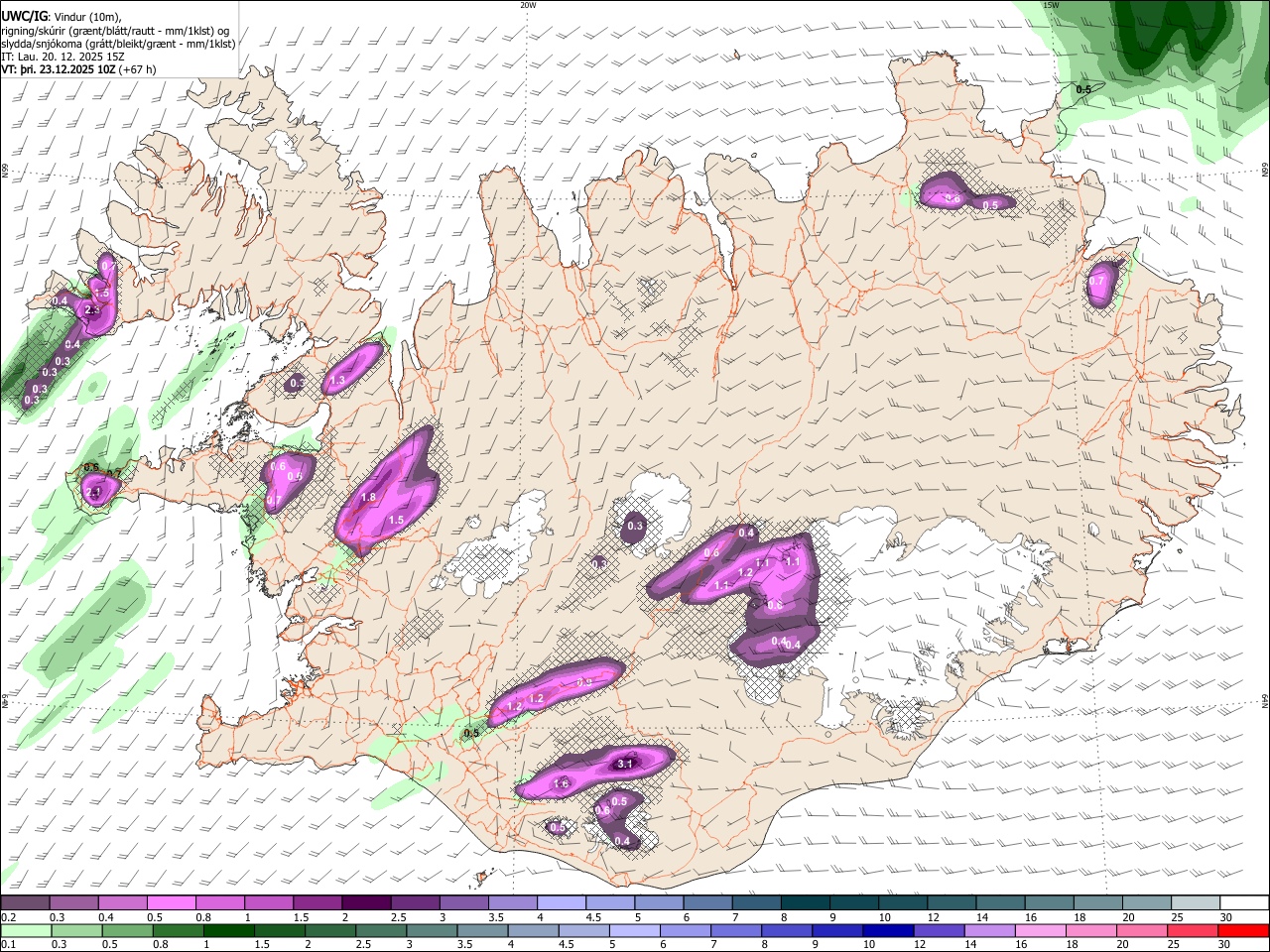The height and width of the screenshot is (952, 1270).
Task: Click the 1.5 swatch in upper legend row
Action: tap(317, 902)
